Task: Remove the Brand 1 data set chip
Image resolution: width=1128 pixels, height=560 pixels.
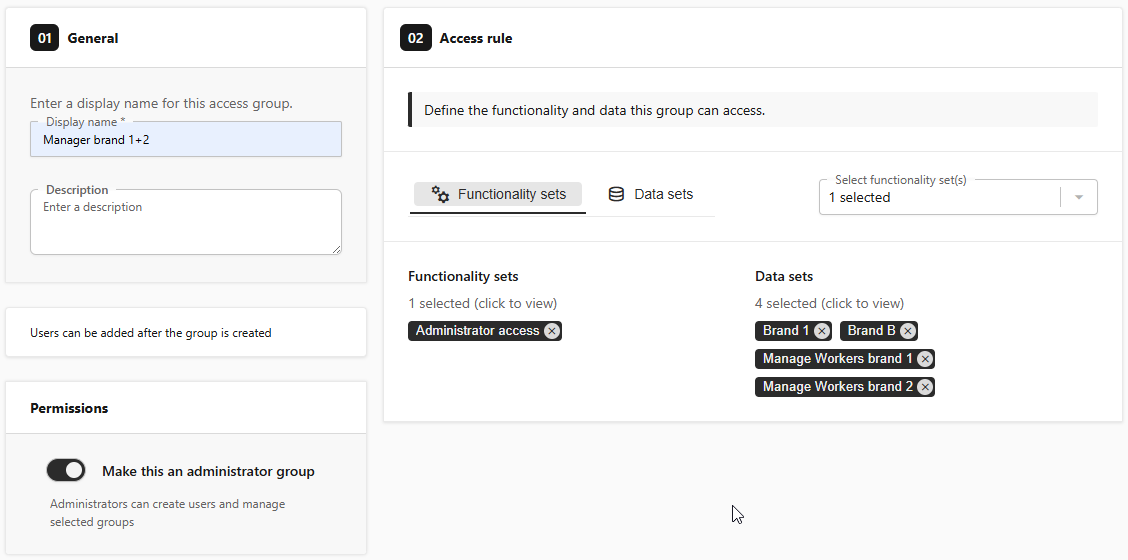Action: coord(822,331)
